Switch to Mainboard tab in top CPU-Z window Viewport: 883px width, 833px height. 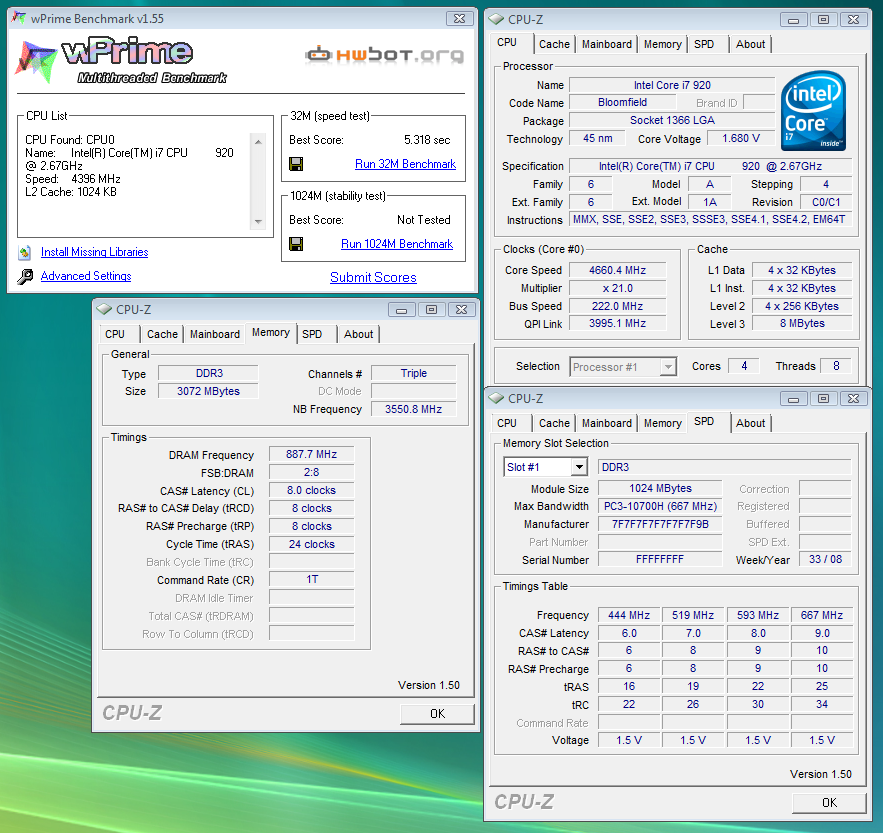[x=606, y=44]
